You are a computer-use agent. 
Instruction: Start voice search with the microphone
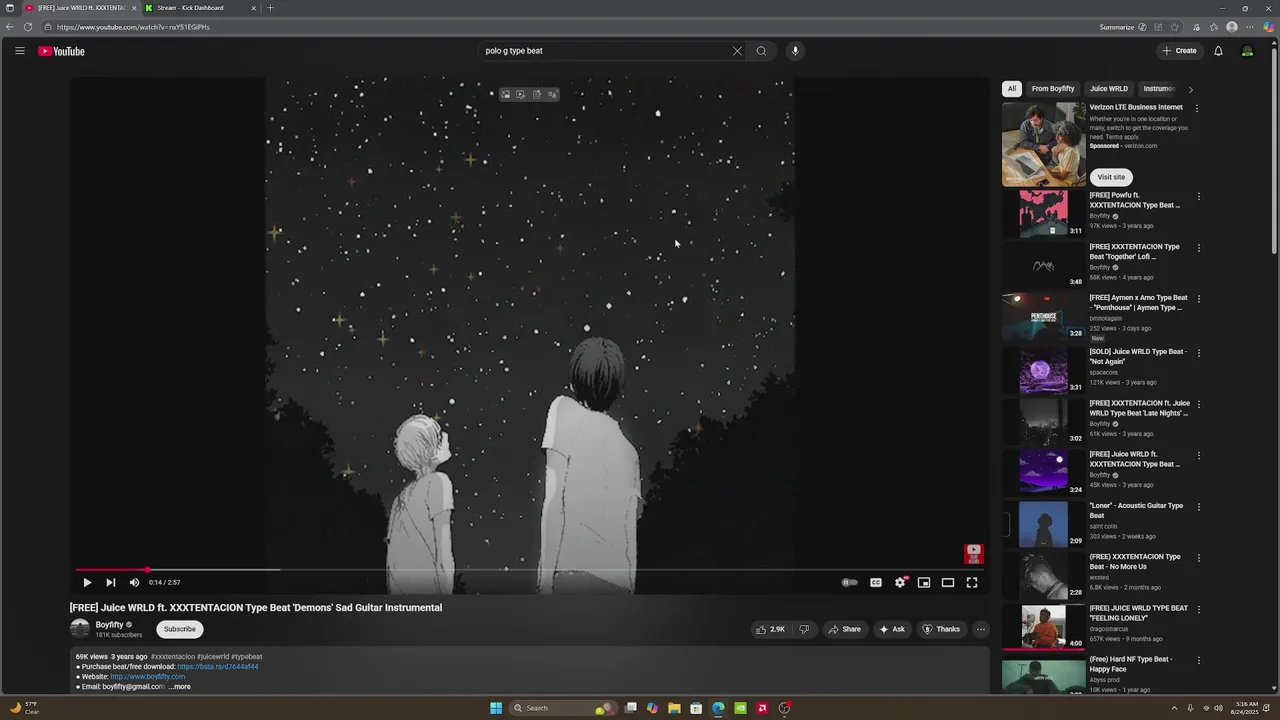click(x=795, y=51)
